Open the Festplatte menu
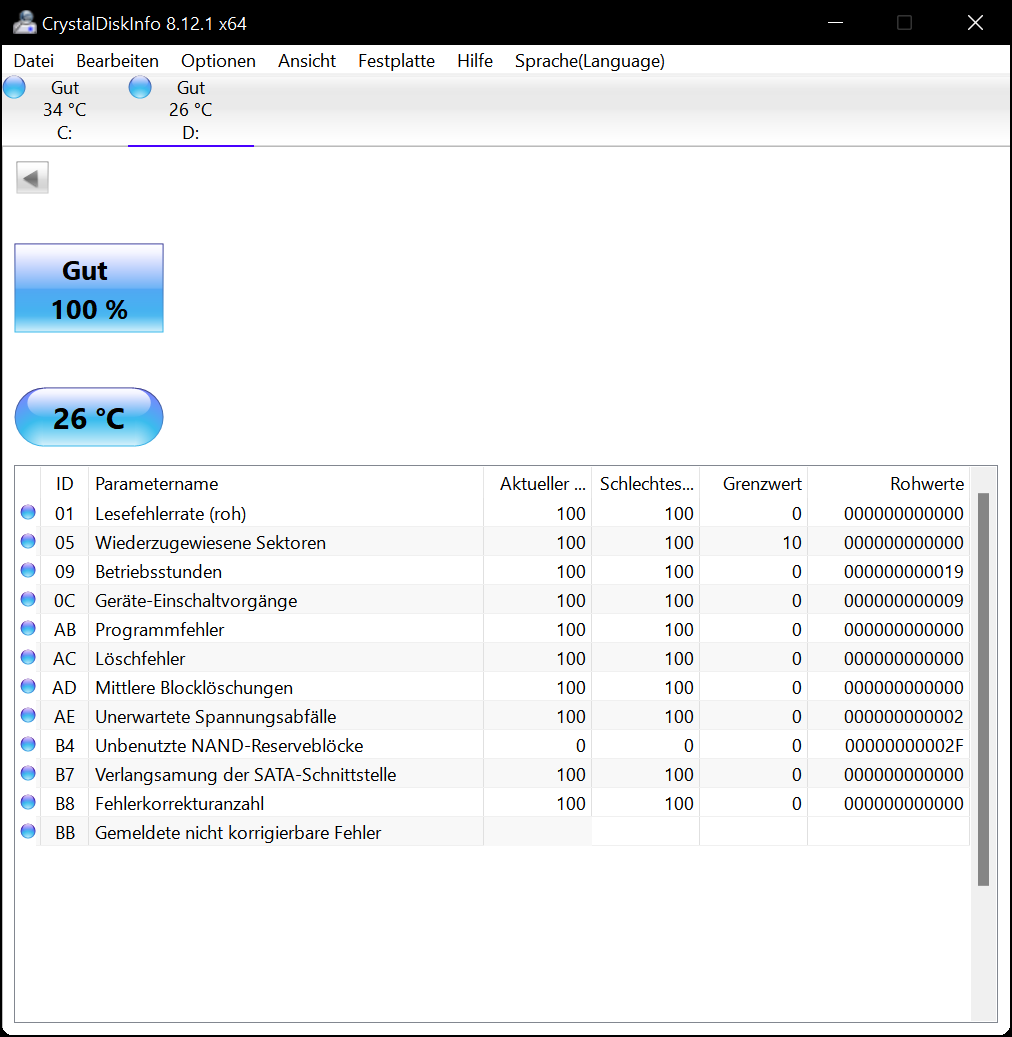Viewport: 1012px width, 1037px height. coord(396,61)
